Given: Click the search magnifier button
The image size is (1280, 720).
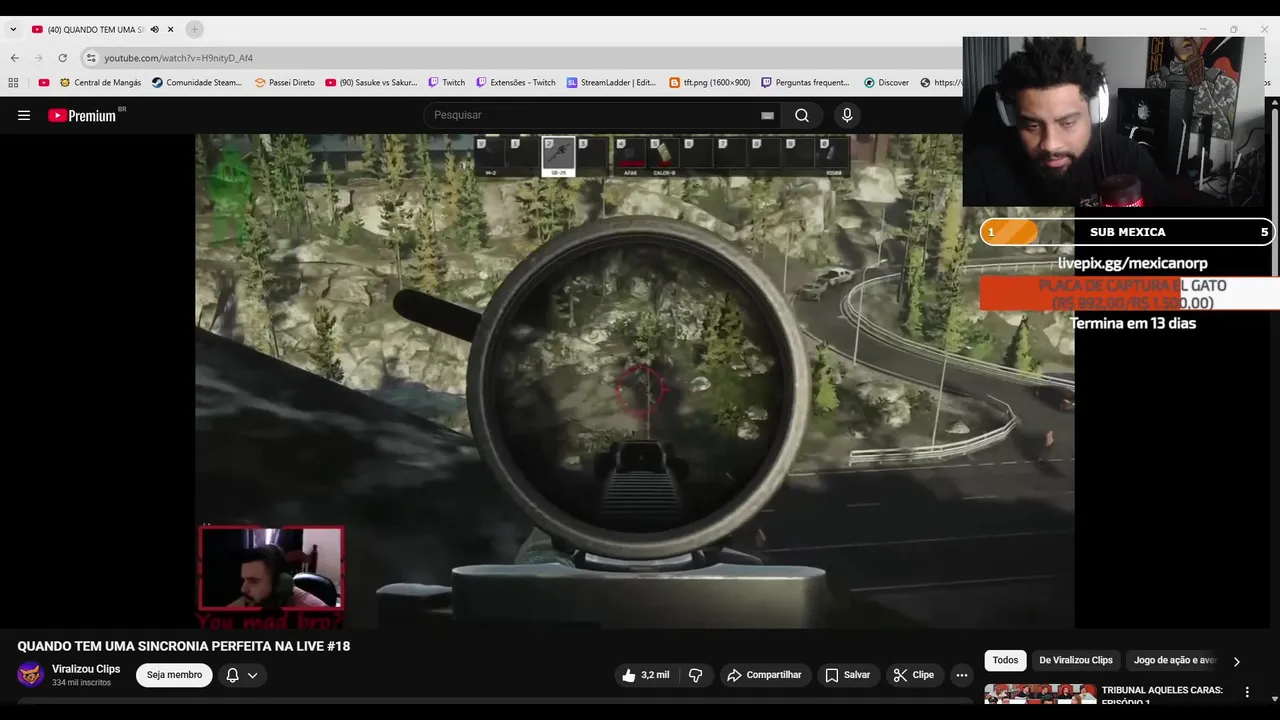Looking at the screenshot, I should [802, 115].
